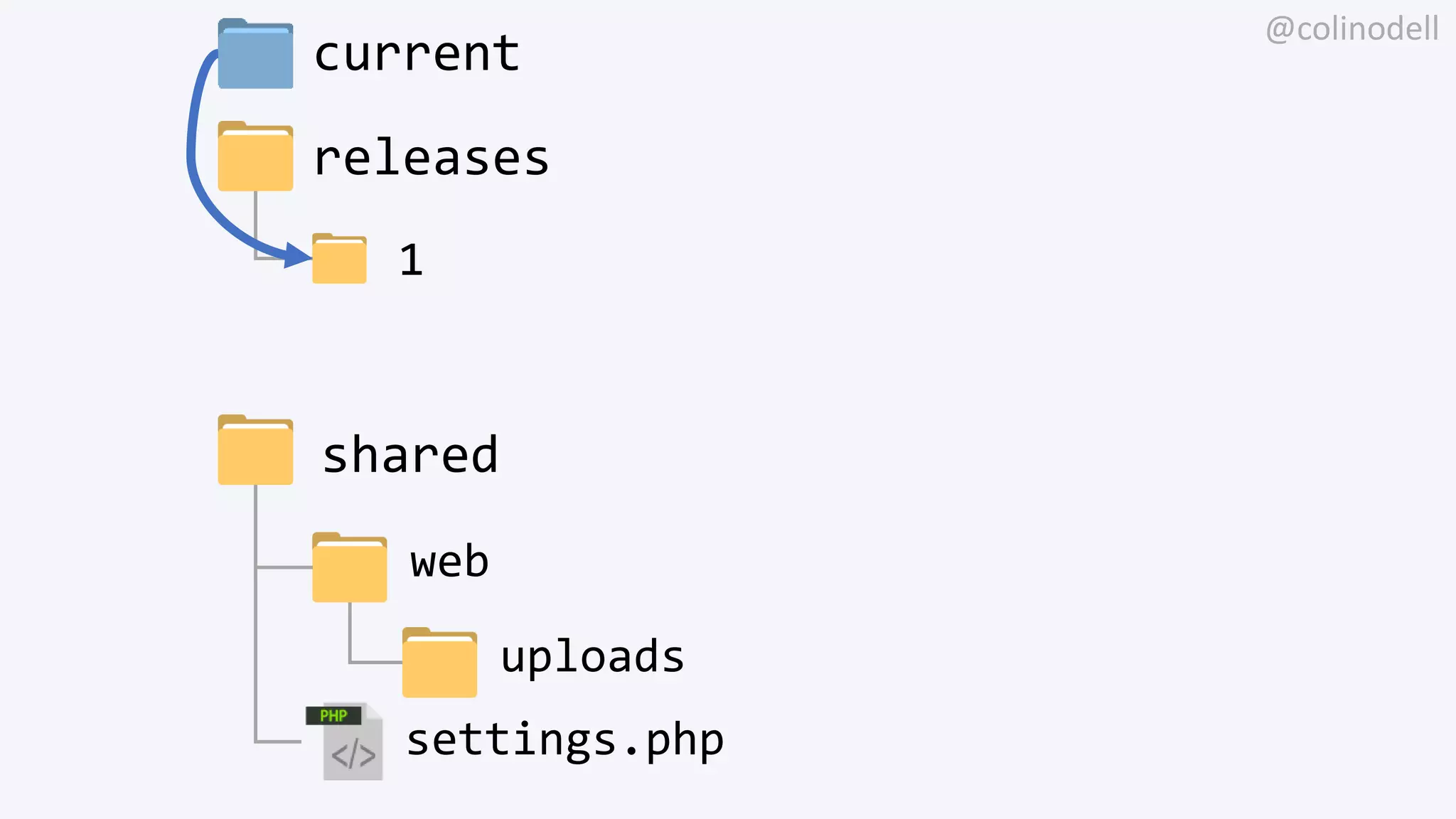
Task: Select the "current" label text
Action: pyautogui.click(x=417, y=54)
